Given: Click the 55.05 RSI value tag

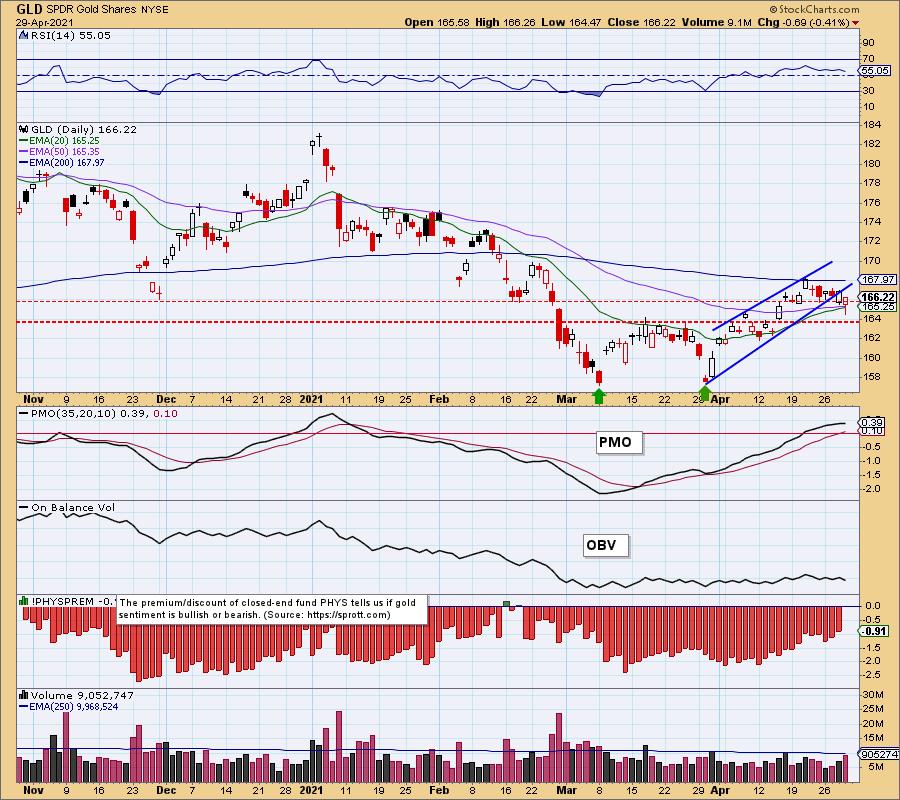Looking at the screenshot, I should (x=875, y=71).
